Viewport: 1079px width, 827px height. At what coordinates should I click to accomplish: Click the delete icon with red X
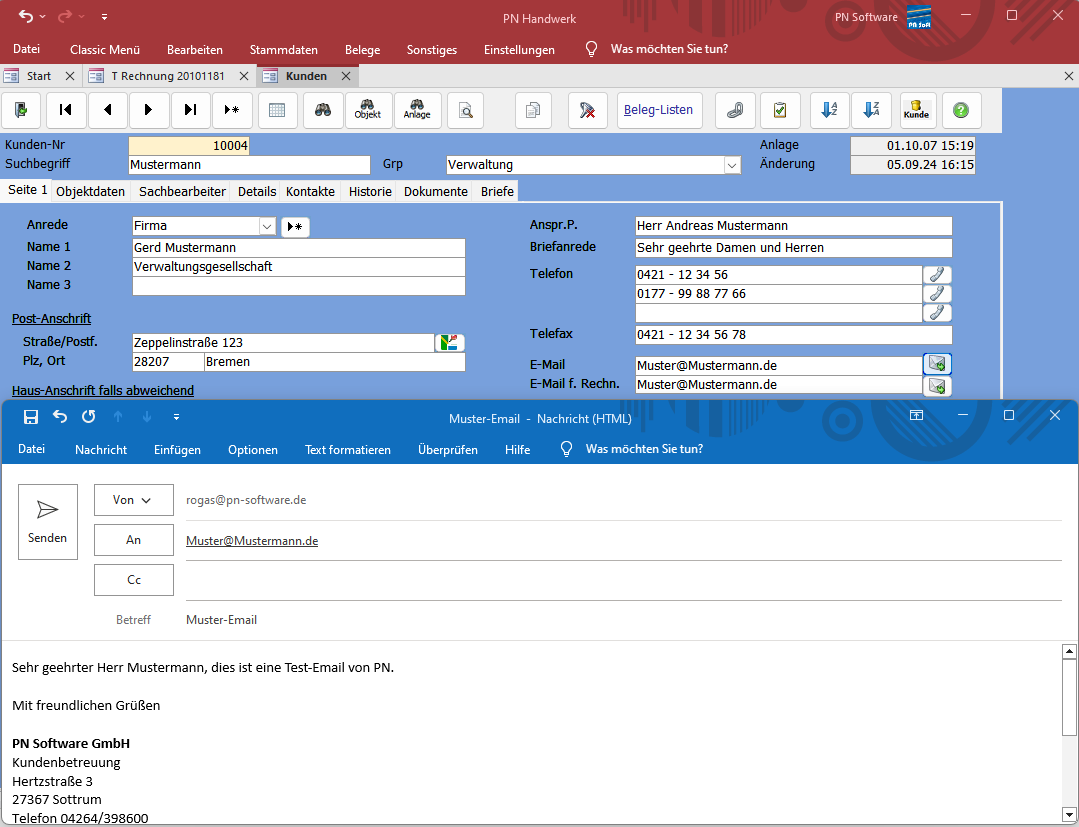point(588,110)
